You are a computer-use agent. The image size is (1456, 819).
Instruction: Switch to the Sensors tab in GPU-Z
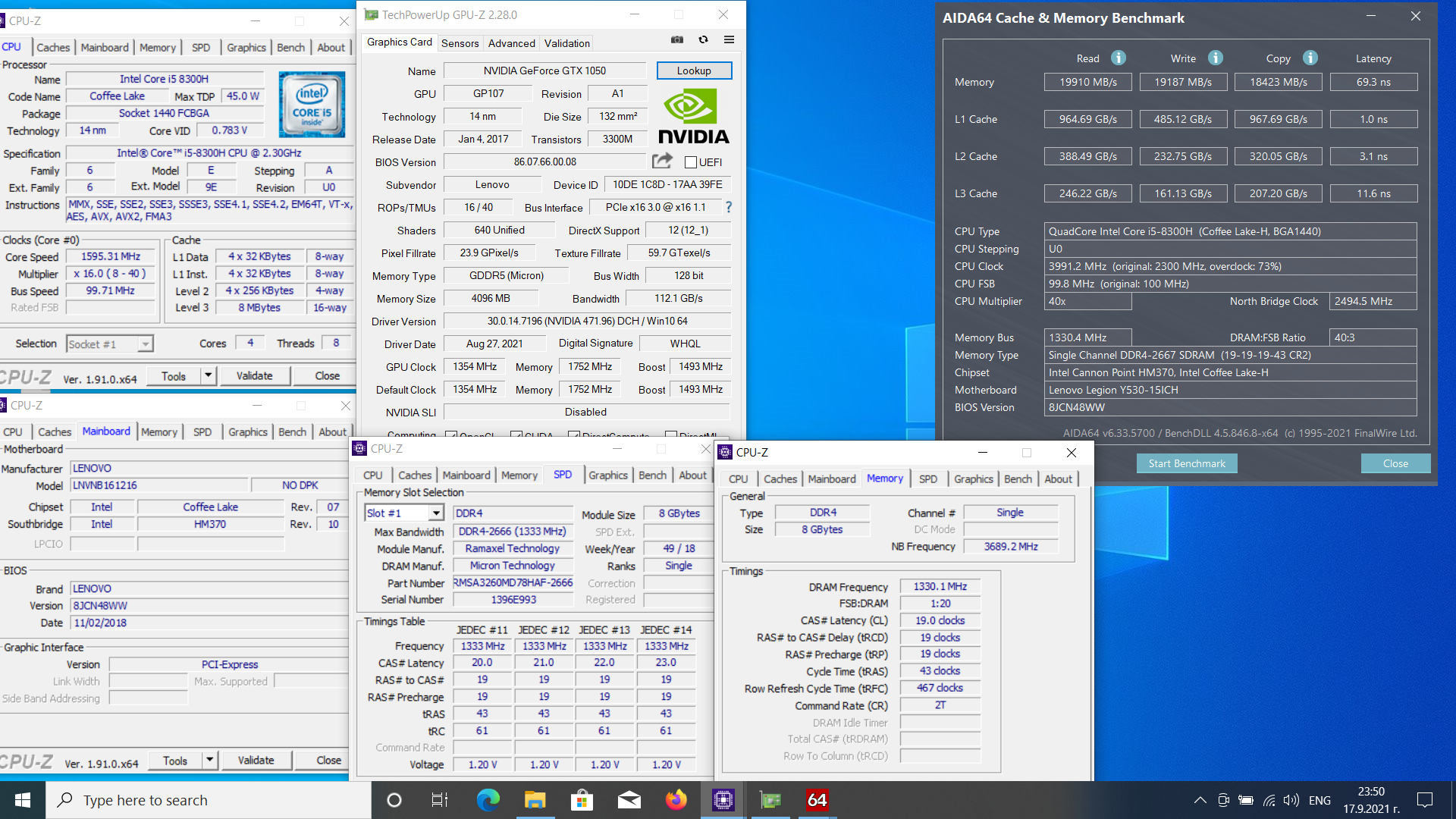[460, 43]
